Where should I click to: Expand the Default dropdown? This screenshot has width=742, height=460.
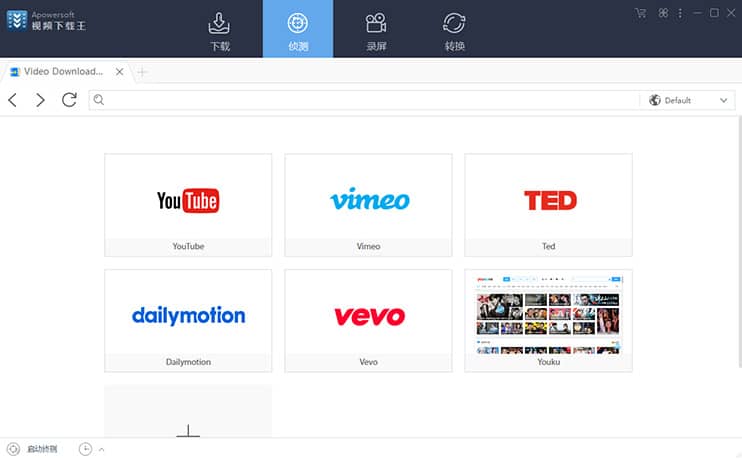tap(688, 100)
